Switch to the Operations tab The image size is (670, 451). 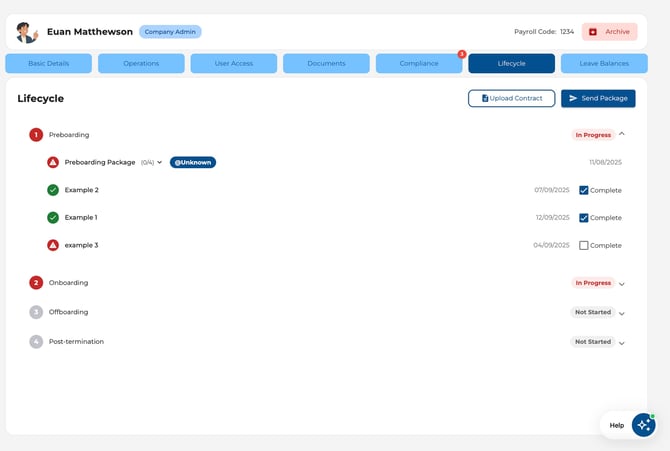click(x=141, y=63)
